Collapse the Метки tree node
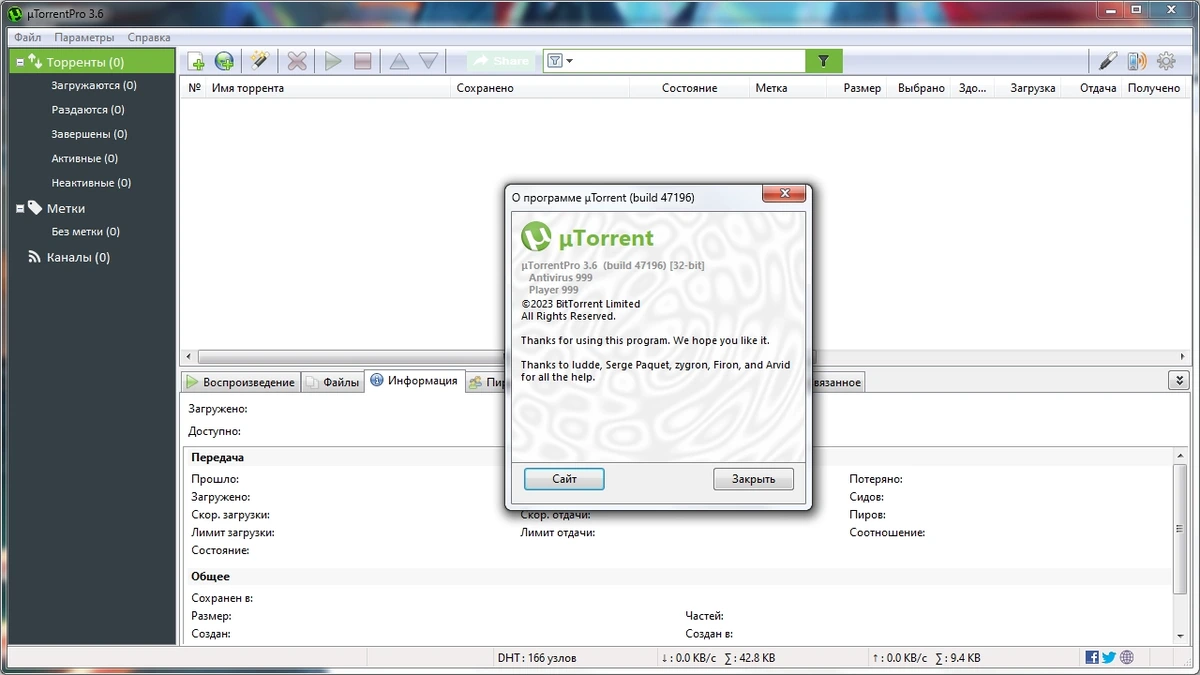1200x675 pixels. click(x=19, y=209)
